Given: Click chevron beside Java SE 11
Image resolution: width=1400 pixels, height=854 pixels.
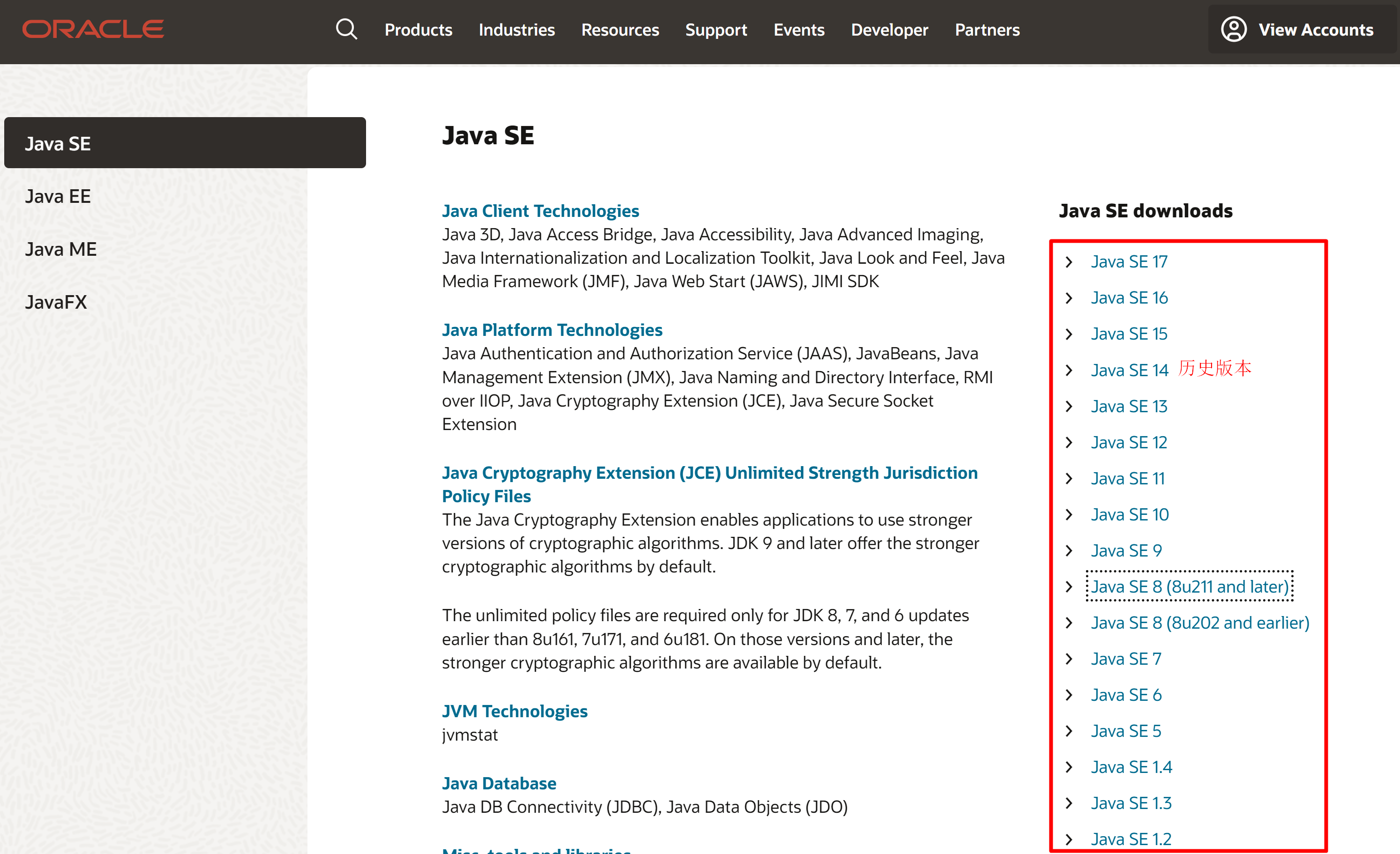Looking at the screenshot, I should (x=1069, y=479).
